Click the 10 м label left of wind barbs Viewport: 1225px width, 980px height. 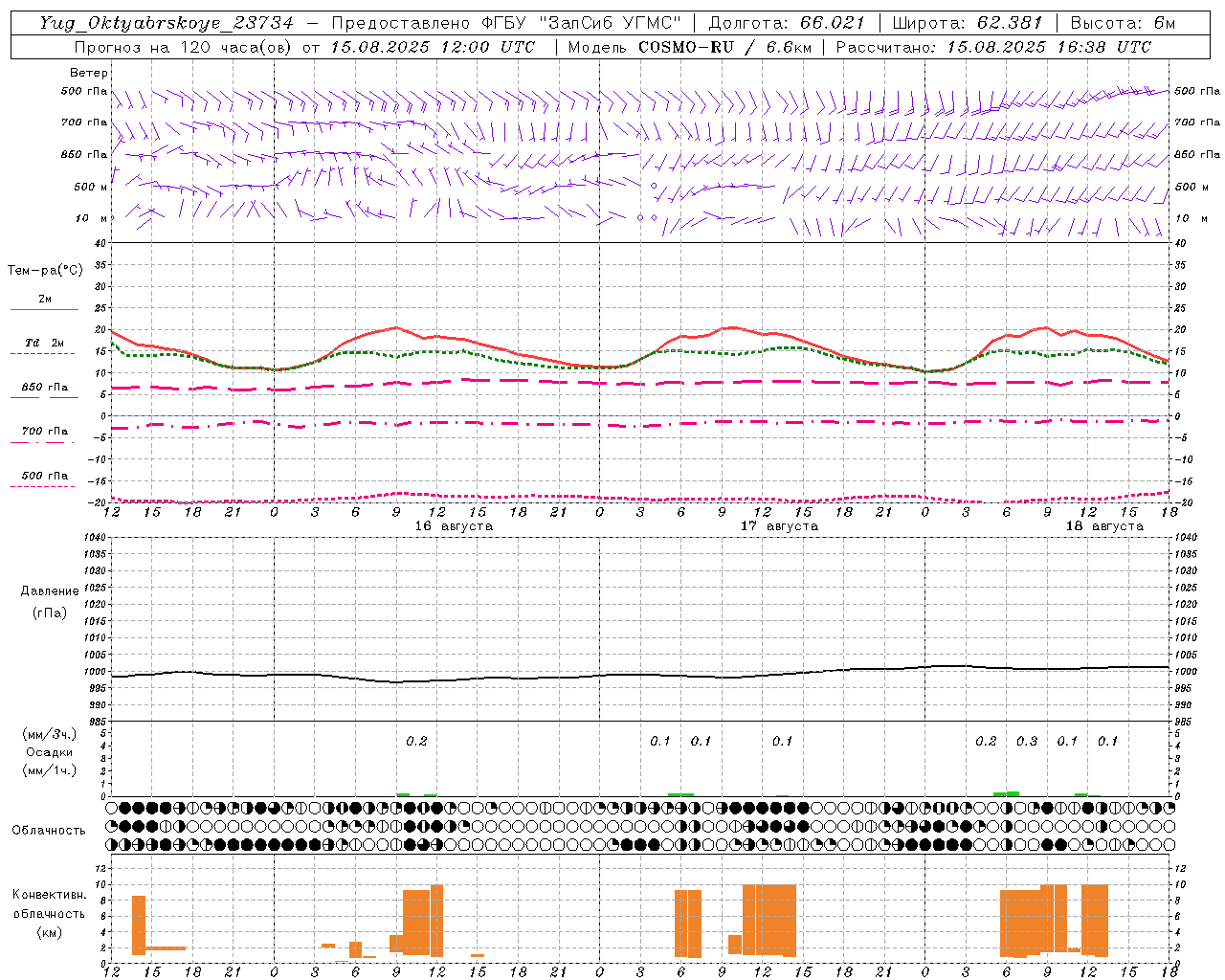92,218
